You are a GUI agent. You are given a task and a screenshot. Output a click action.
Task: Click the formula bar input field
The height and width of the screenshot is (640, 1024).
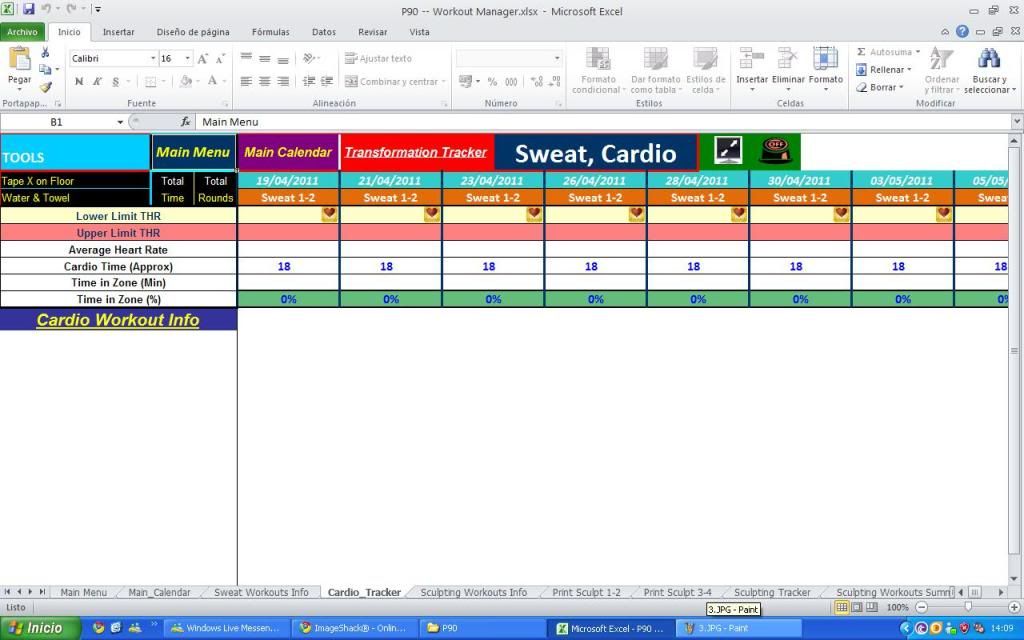click(x=602, y=122)
